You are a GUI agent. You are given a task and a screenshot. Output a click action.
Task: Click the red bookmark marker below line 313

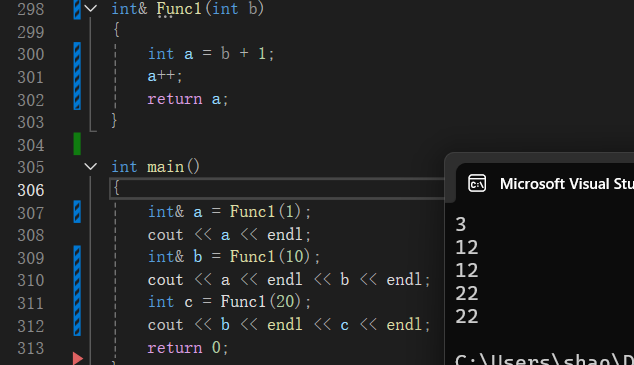click(78, 358)
